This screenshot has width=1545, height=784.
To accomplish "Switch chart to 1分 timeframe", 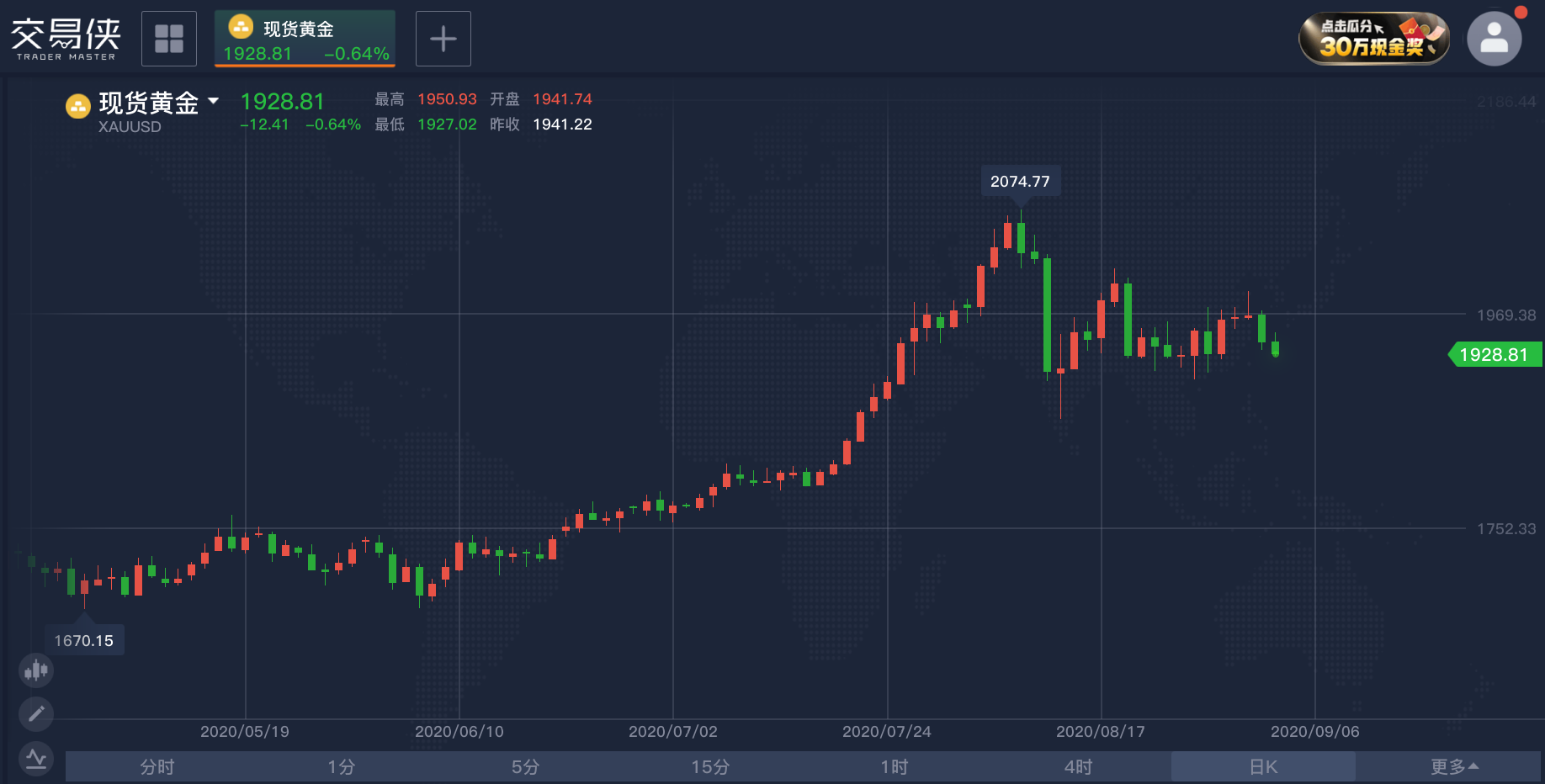I will click(341, 766).
